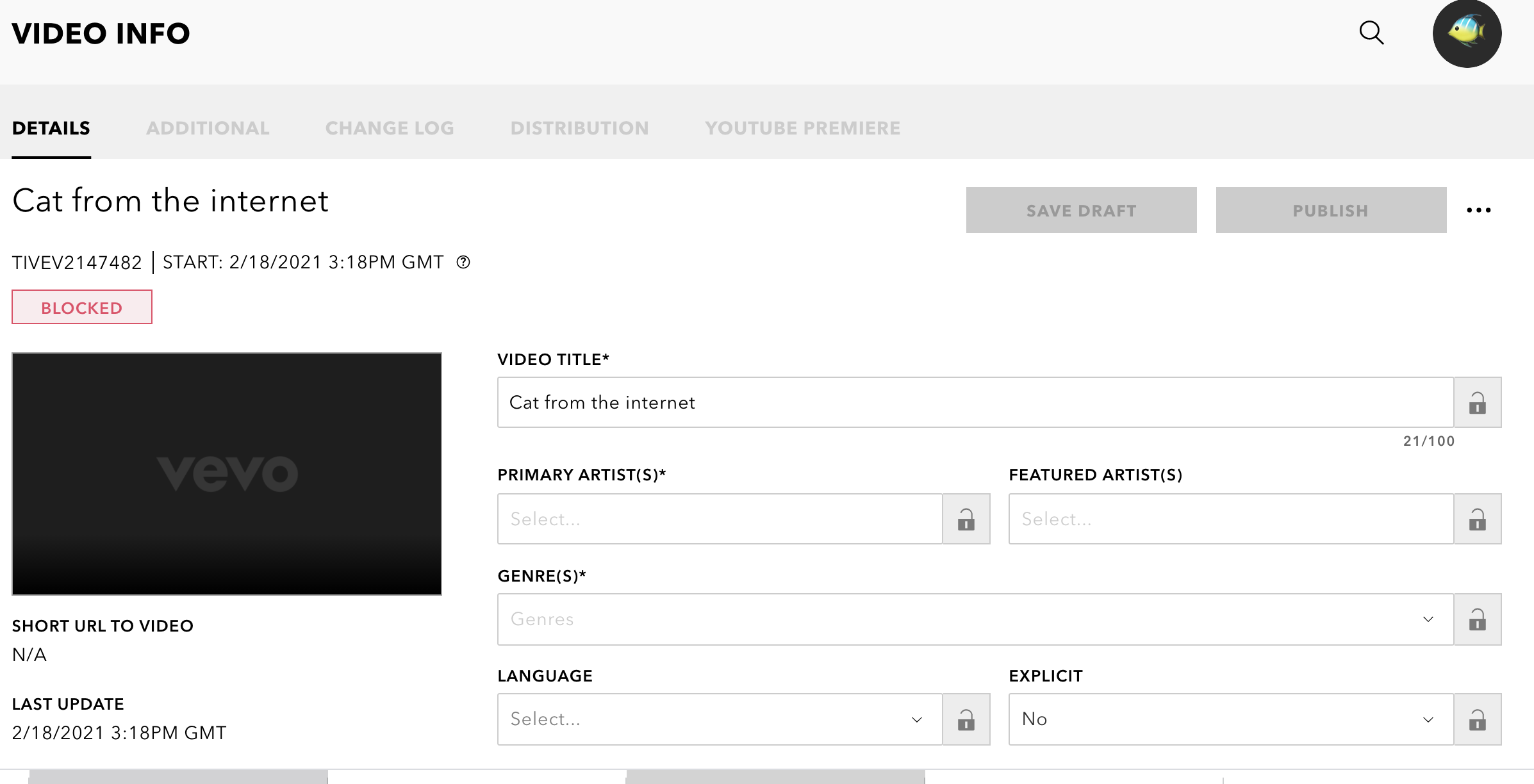Open the Featured Artist(s) select box
This screenshot has height=784, width=1534.
pyautogui.click(x=1231, y=519)
